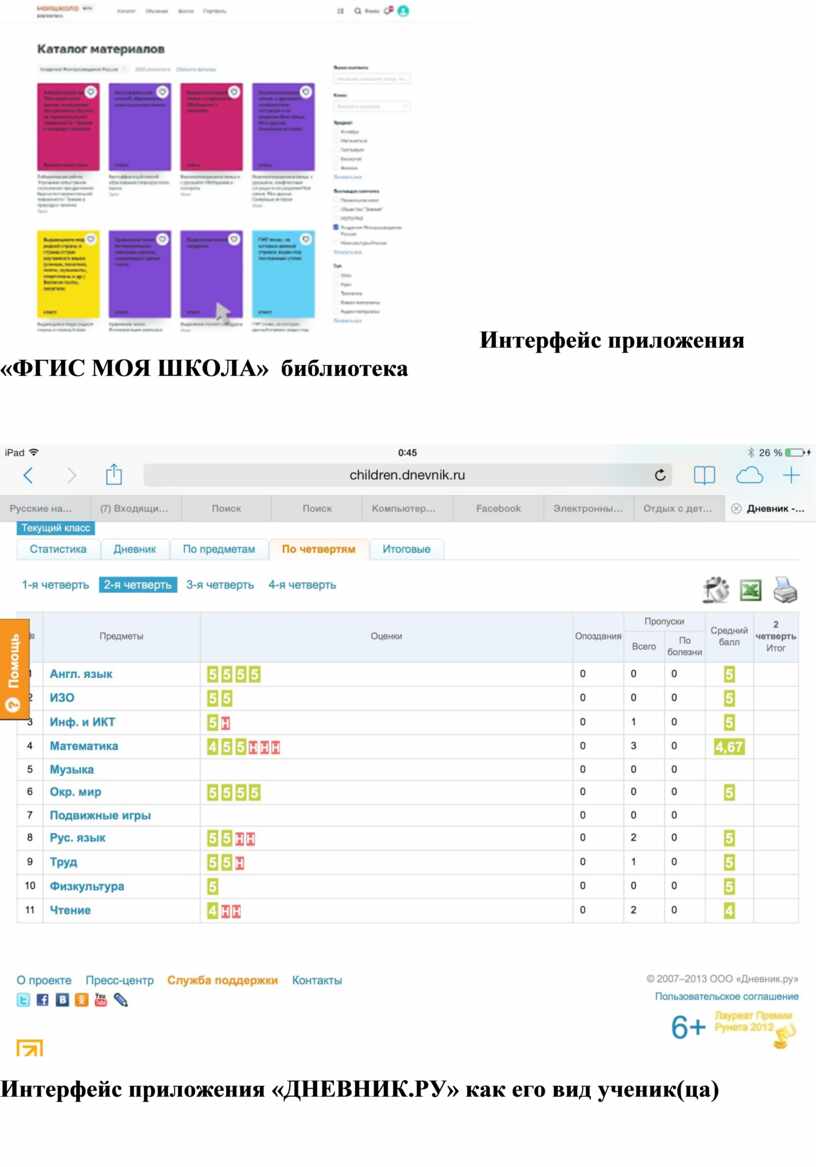Tap the children.dnevnik.ru address bar
The height and width of the screenshot is (1167, 816).
[407, 476]
